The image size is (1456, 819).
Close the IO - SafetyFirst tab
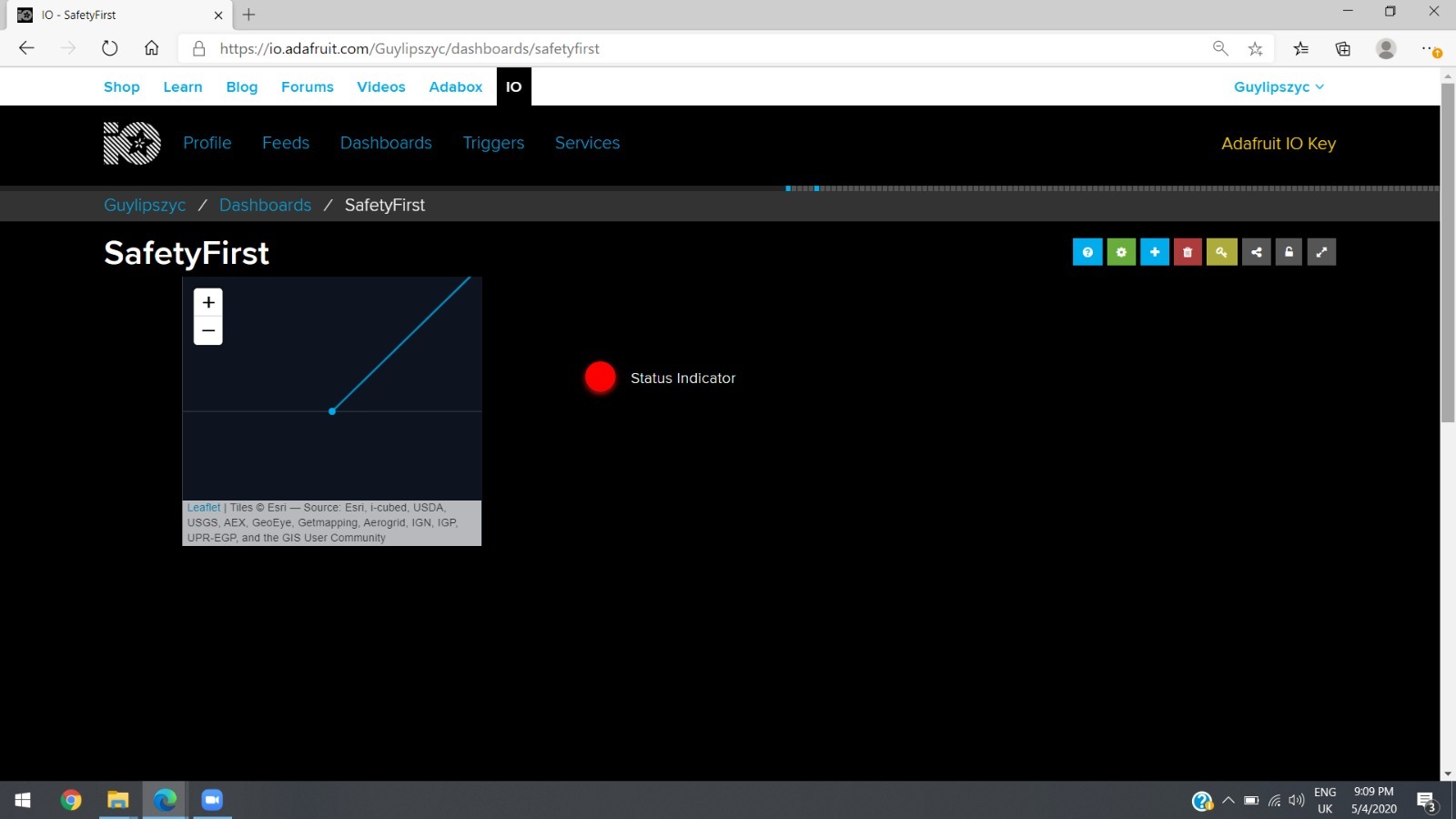coord(218,15)
